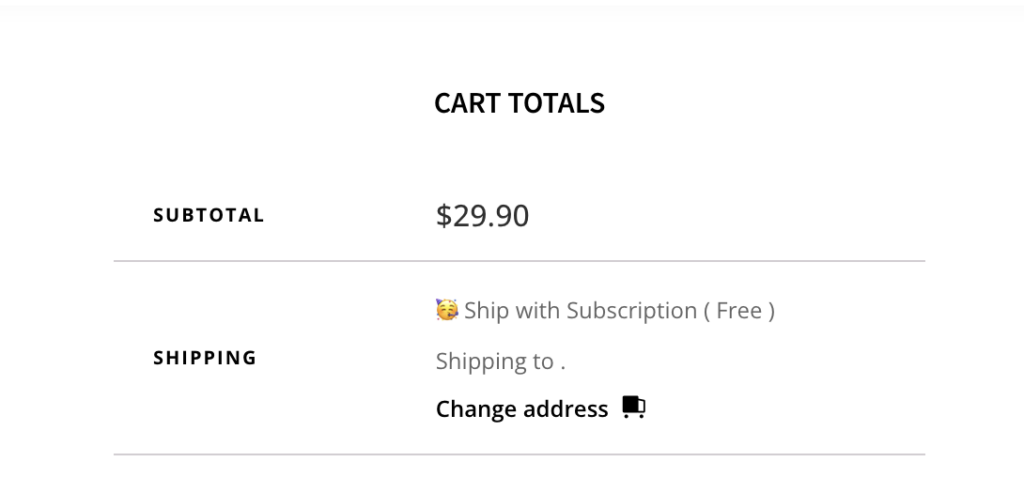The height and width of the screenshot is (477, 1024).
Task: Click the word "Ship" after the emoji
Action: (x=487, y=310)
